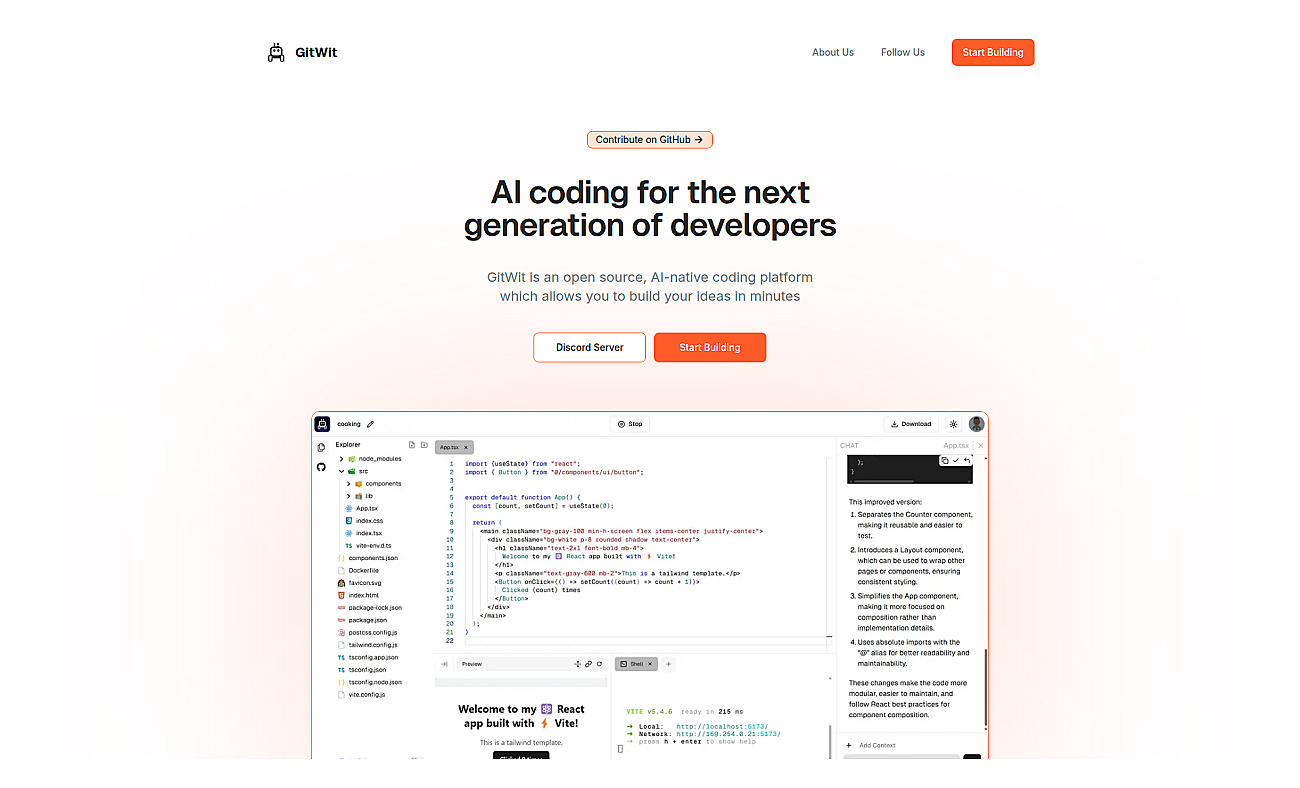The height and width of the screenshot is (788, 1300).
Task: Open the Network 169.254.0.21:5173 link
Action: [728, 734]
